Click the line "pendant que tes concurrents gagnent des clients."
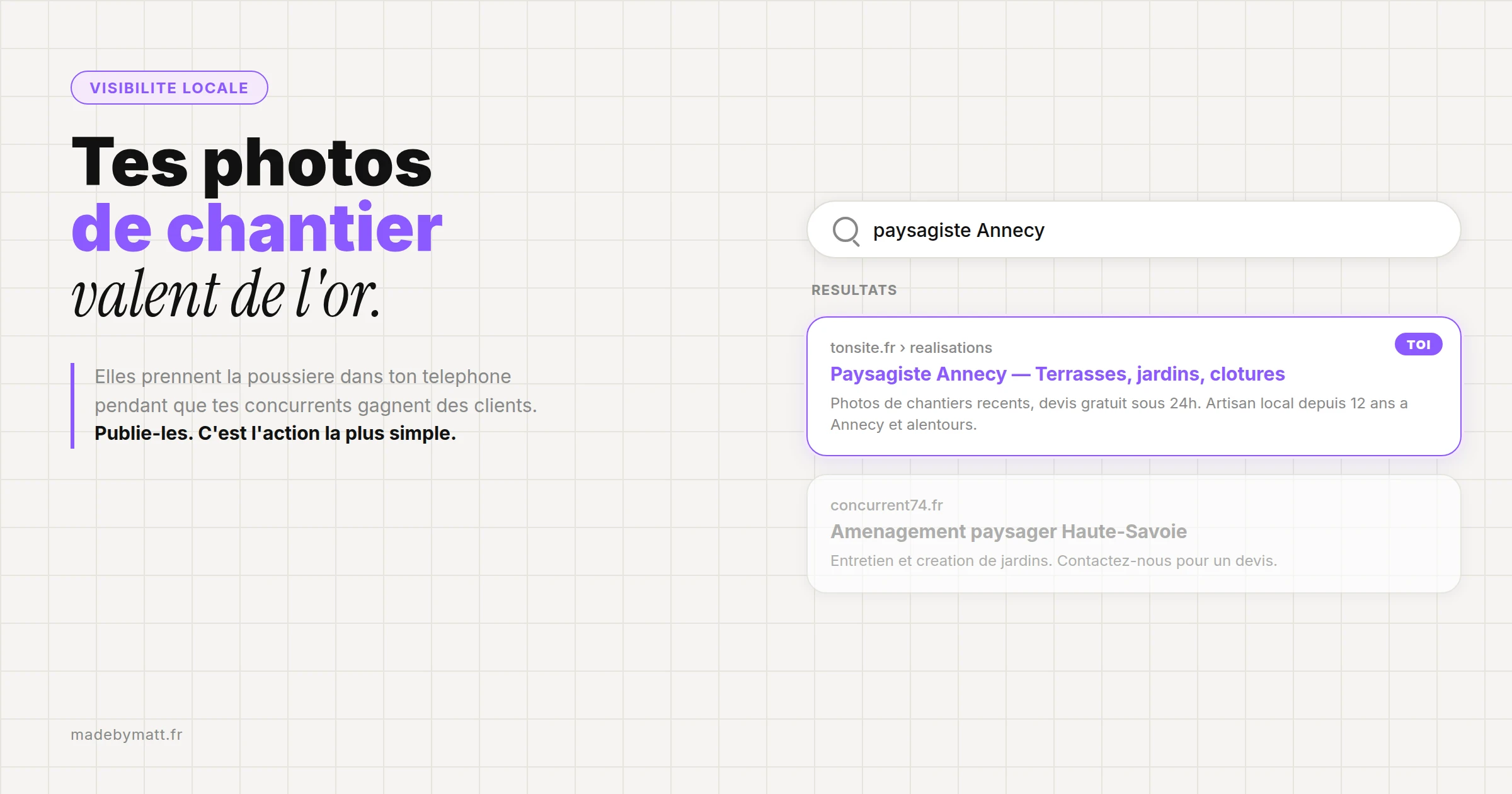 (316, 405)
